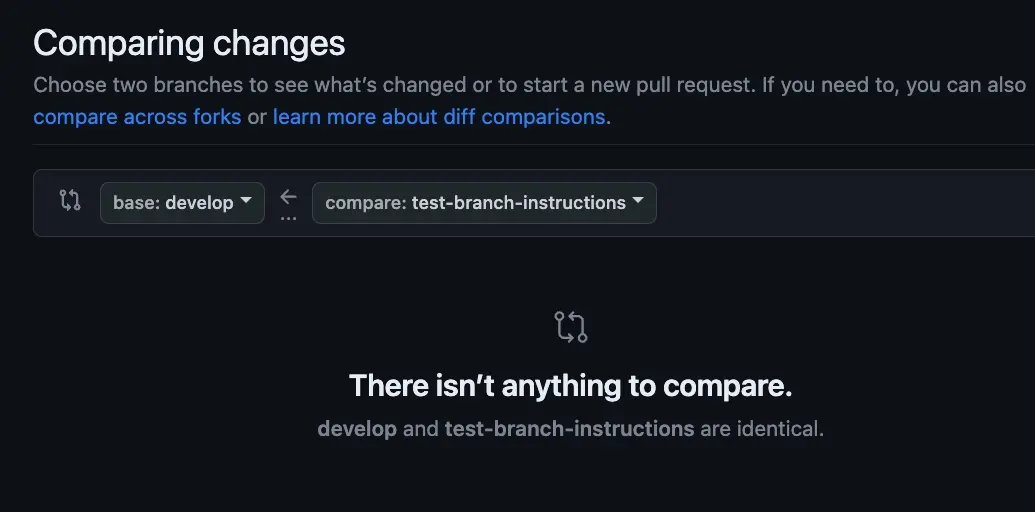The image size is (1035, 512).
Task: Expand the caret on the test-branch-instructions selector
Action: click(637, 202)
